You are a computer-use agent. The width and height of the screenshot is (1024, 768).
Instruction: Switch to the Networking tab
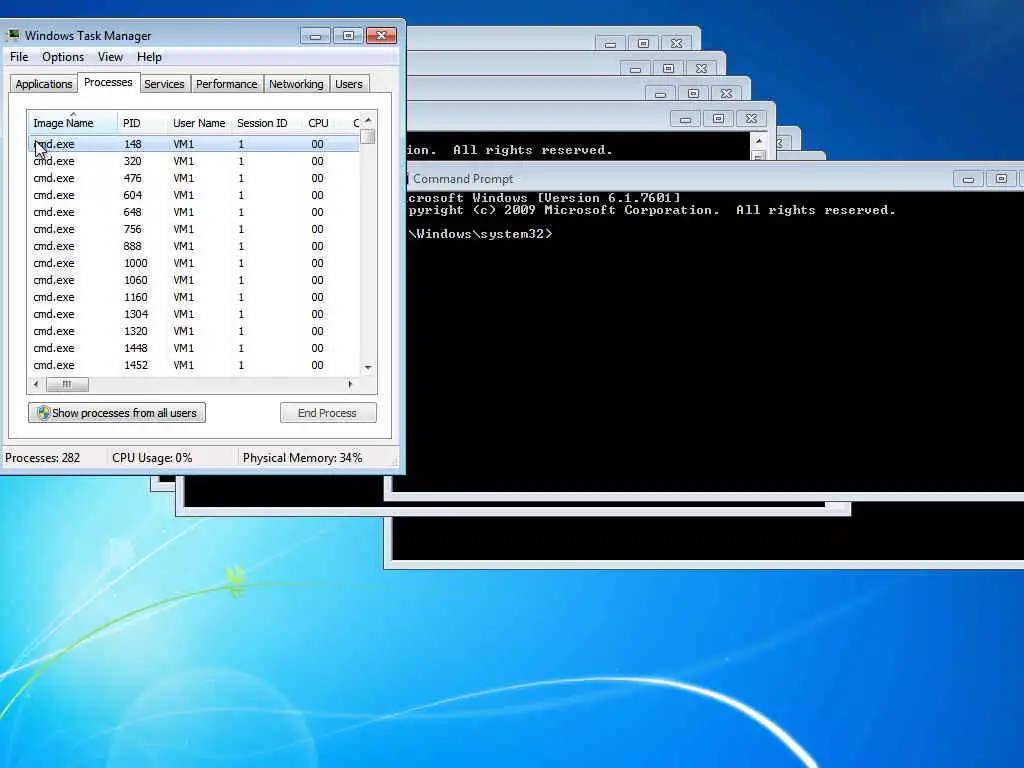click(296, 84)
